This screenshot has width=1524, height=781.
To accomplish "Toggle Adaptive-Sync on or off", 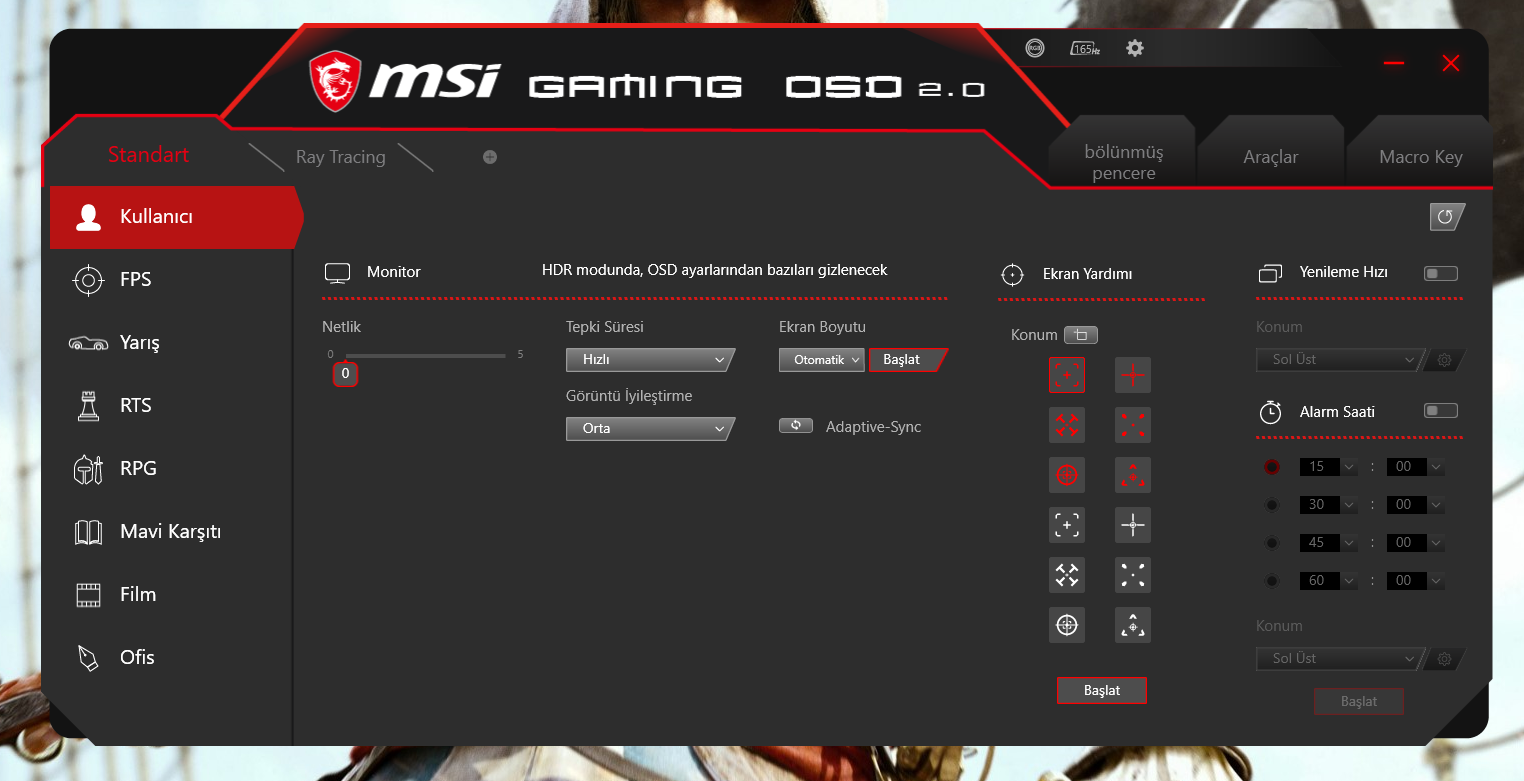I will 796,426.
